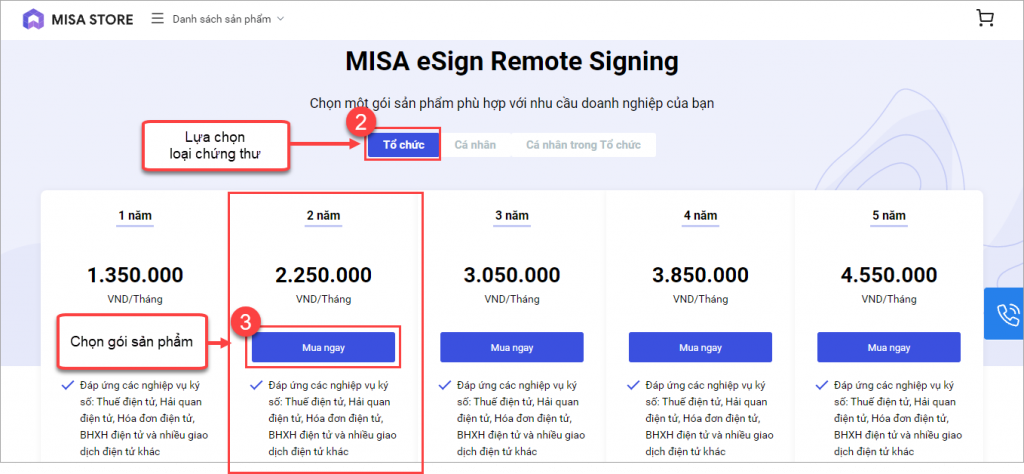Click the MISA STORE logo
This screenshot has height=474, width=1024.
[78, 19]
